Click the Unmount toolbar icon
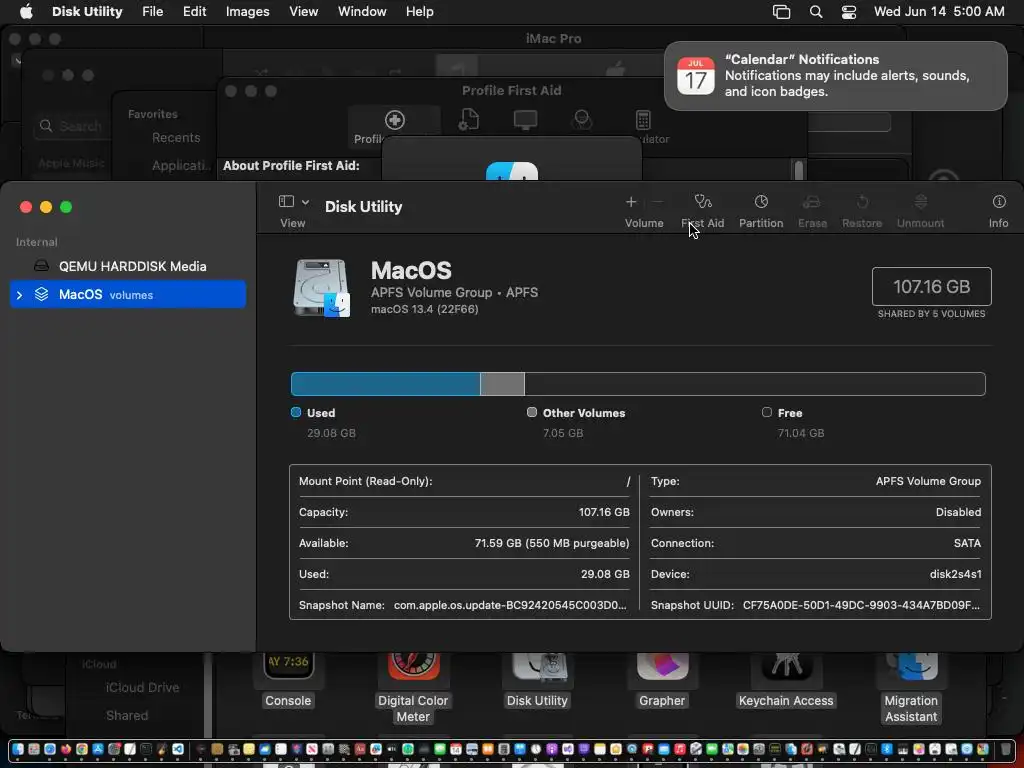Screen dimensions: 1024x768 tap(920, 202)
